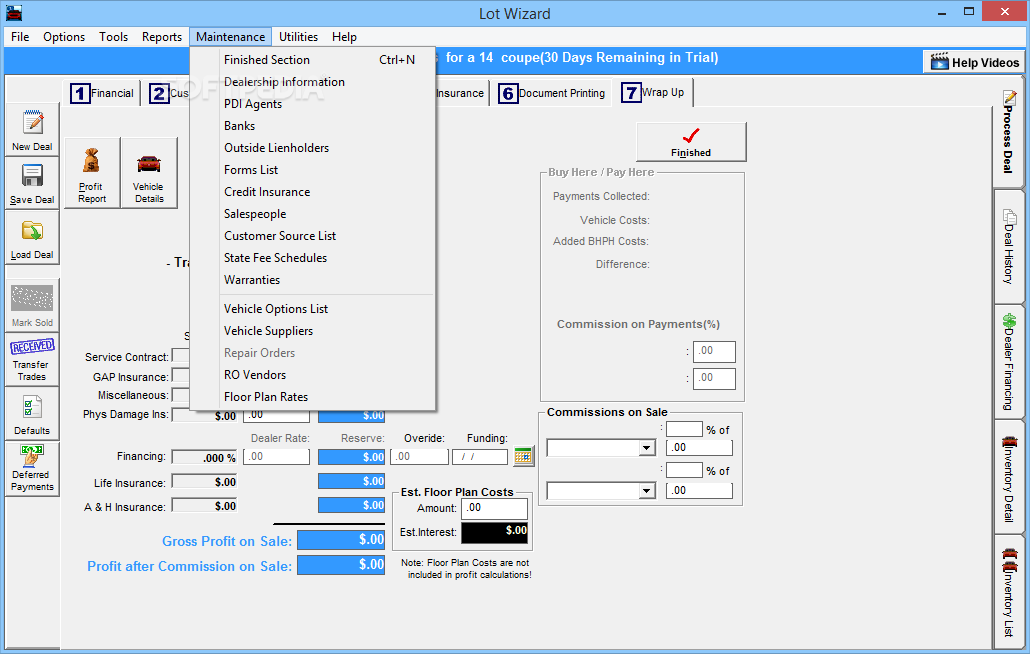1030x654 pixels.
Task: Click the red checkmark Finished button
Action: point(691,141)
